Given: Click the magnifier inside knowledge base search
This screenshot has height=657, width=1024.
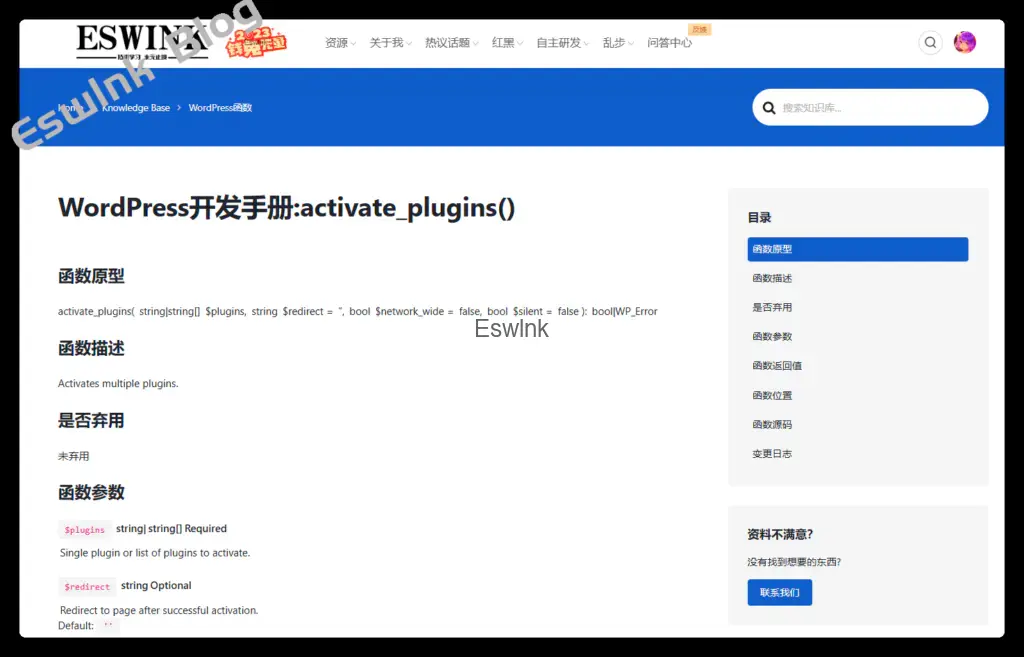Looking at the screenshot, I should 769,108.
